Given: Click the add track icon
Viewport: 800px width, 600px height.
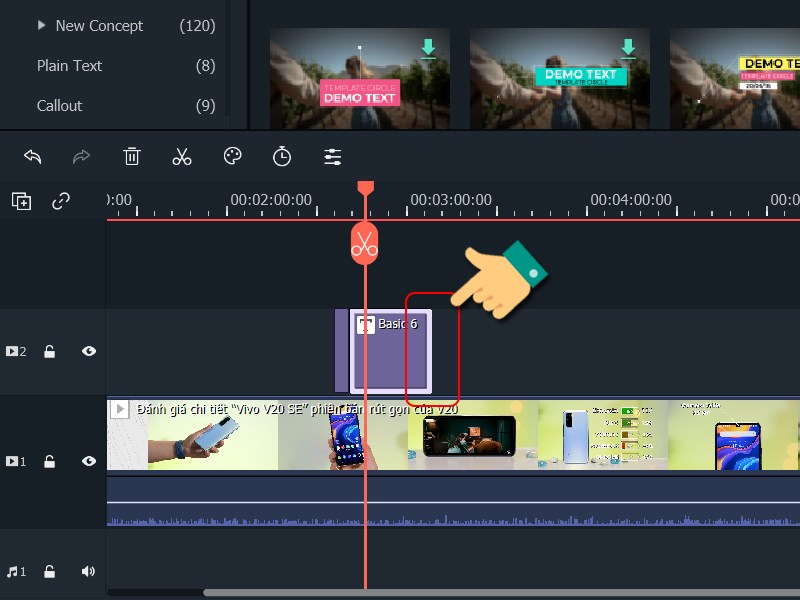Looking at the screenshot, I should point(20,201).
